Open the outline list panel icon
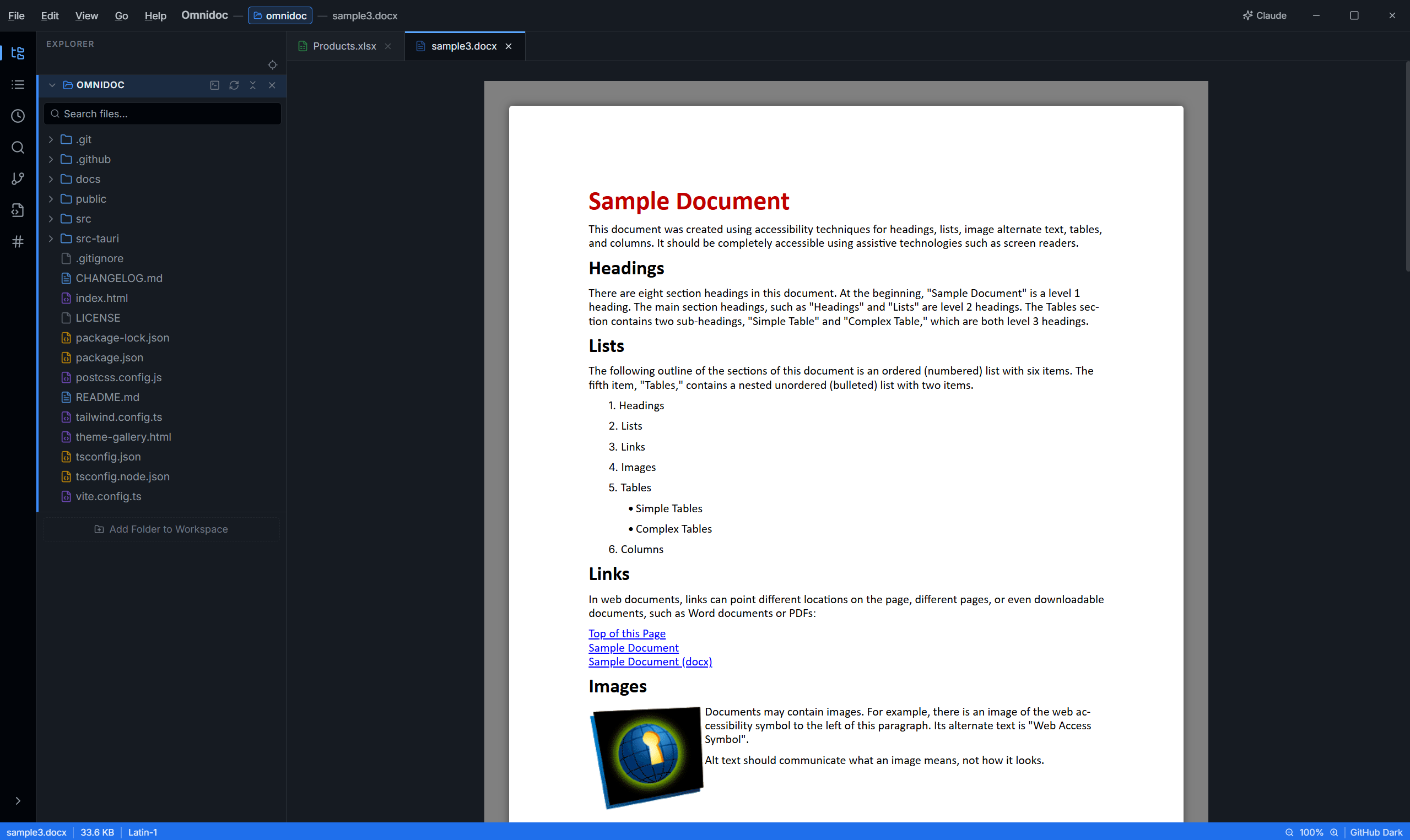 [18, 84]
